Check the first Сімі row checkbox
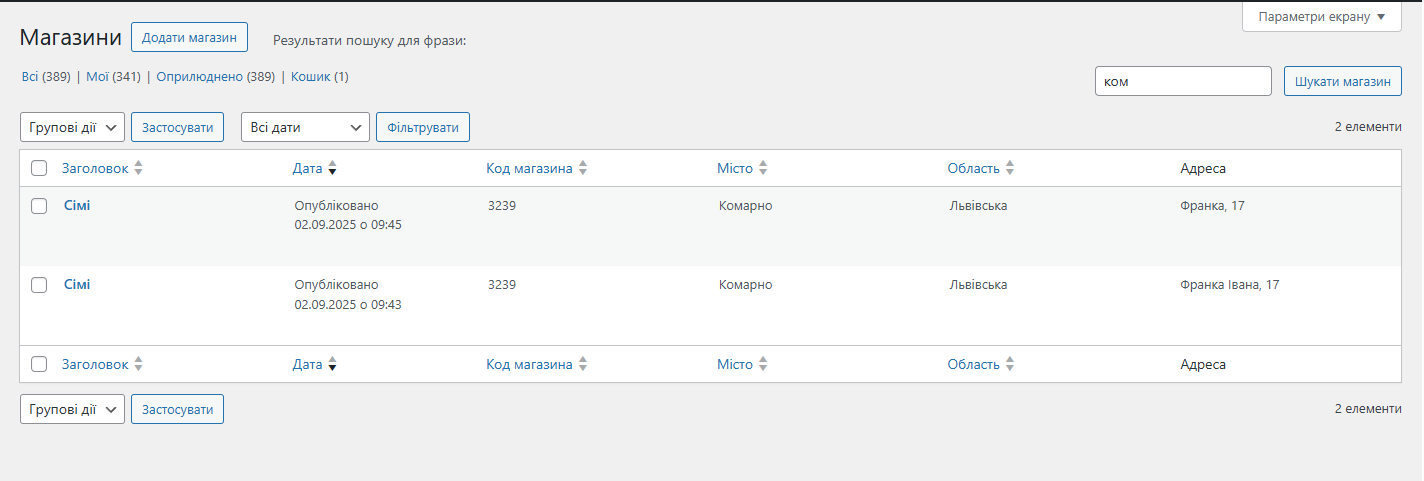 click(39, 206)
